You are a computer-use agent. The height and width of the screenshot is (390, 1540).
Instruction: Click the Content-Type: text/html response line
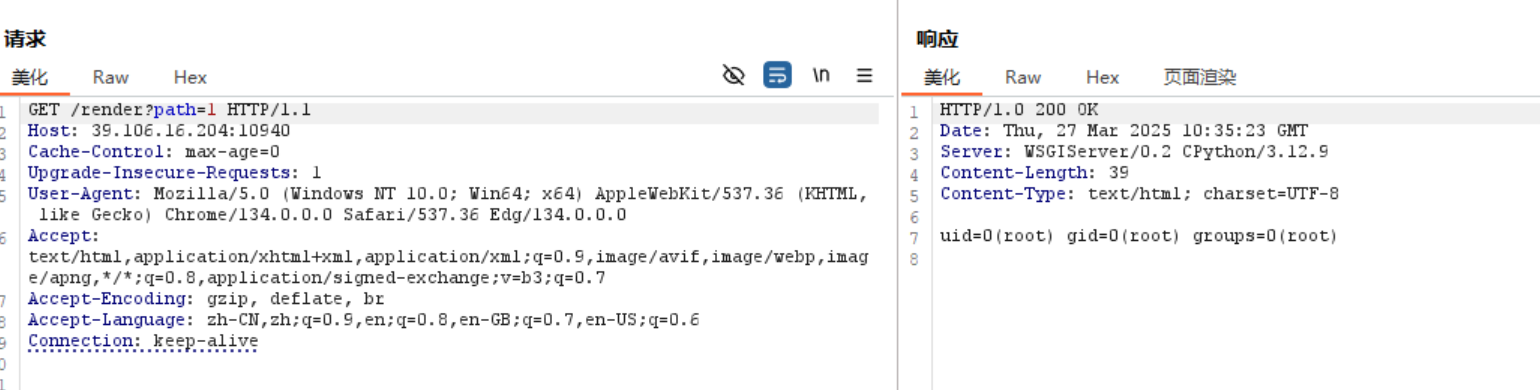pos(1139,194)
